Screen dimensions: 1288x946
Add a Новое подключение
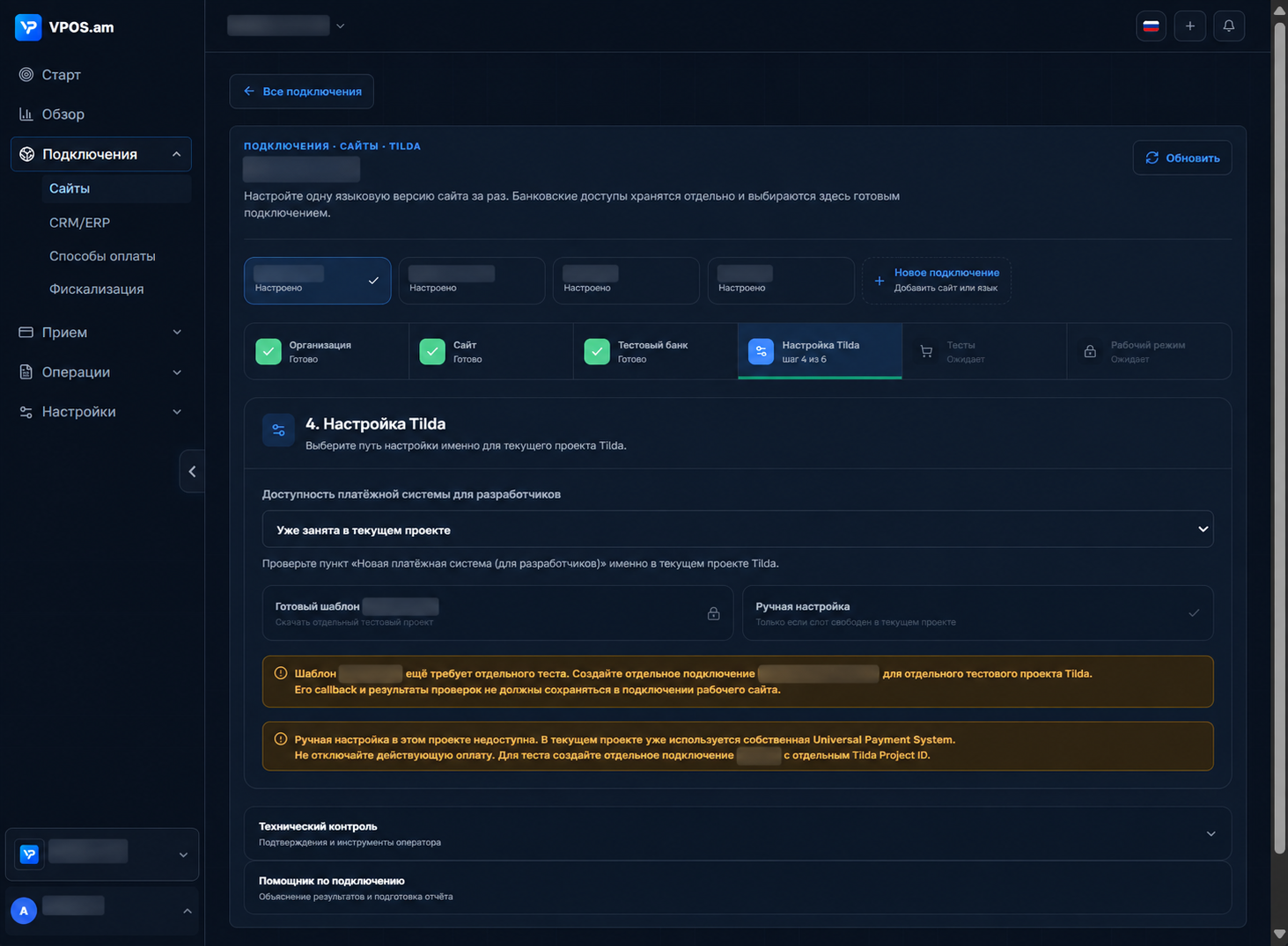click(x=937, y=281)
